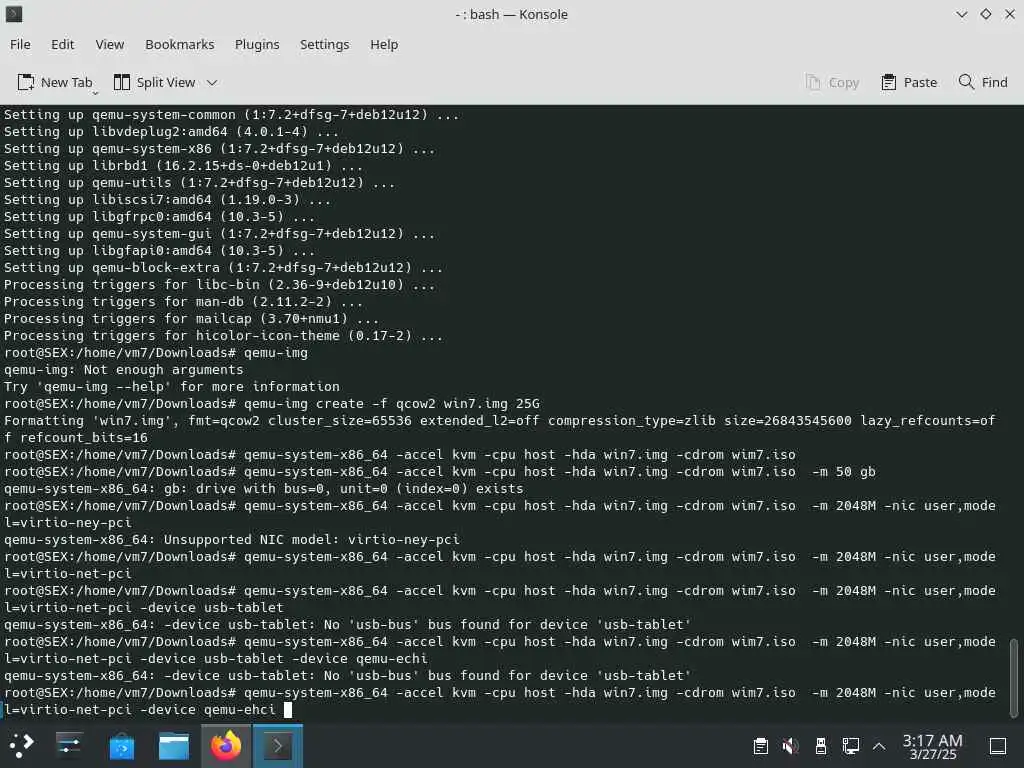Click 'Setting up qemu-block-extra' line

click(223, 268)
